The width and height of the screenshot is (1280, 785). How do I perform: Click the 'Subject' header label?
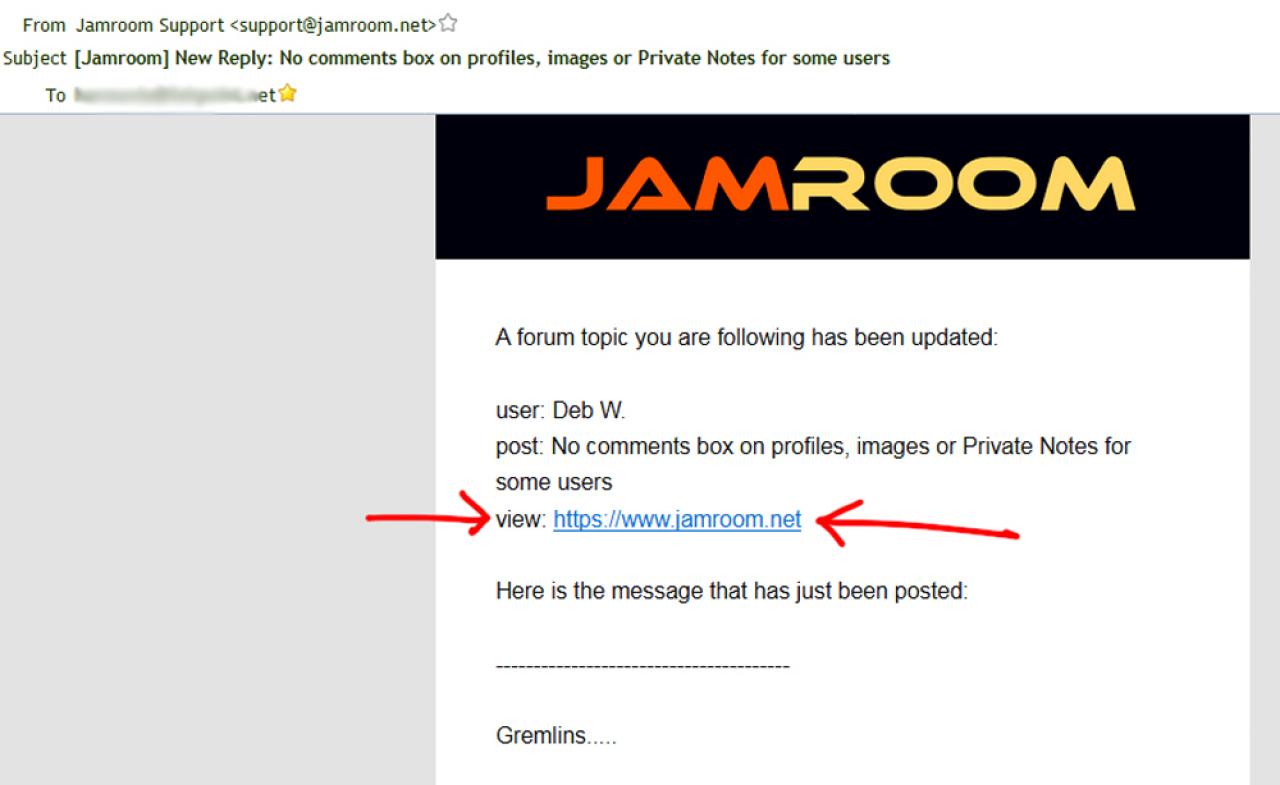pyautogui.click(x=35, y=58)
